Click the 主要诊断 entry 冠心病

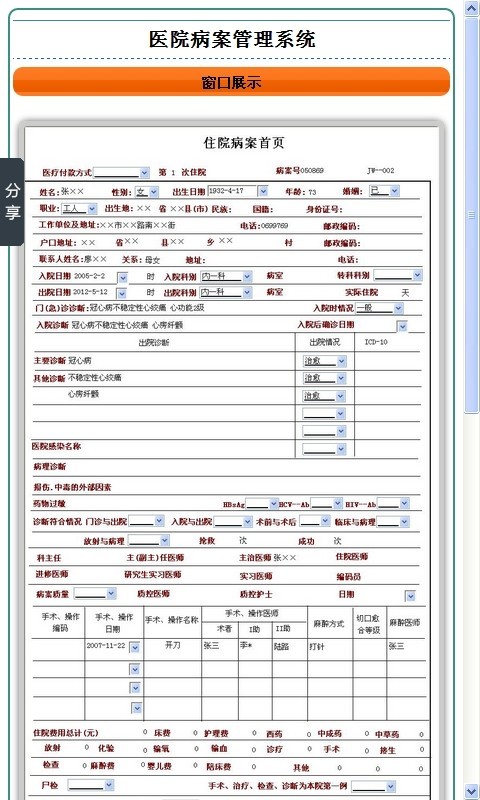(x=80, y=360)
